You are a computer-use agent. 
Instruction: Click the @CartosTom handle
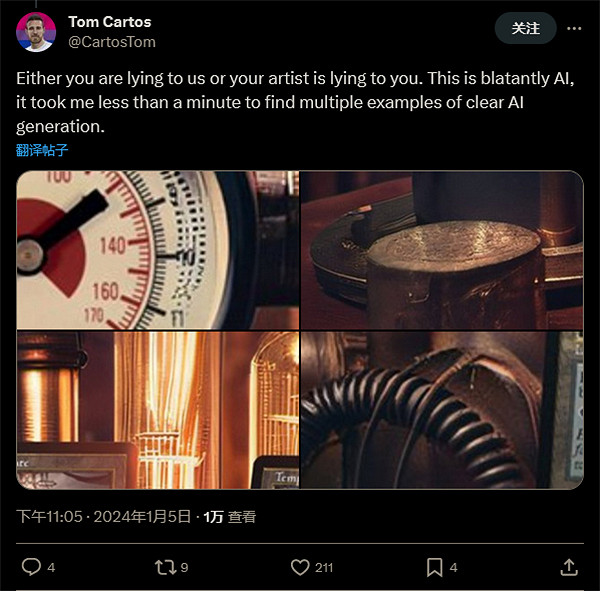[x=111, y=42]
